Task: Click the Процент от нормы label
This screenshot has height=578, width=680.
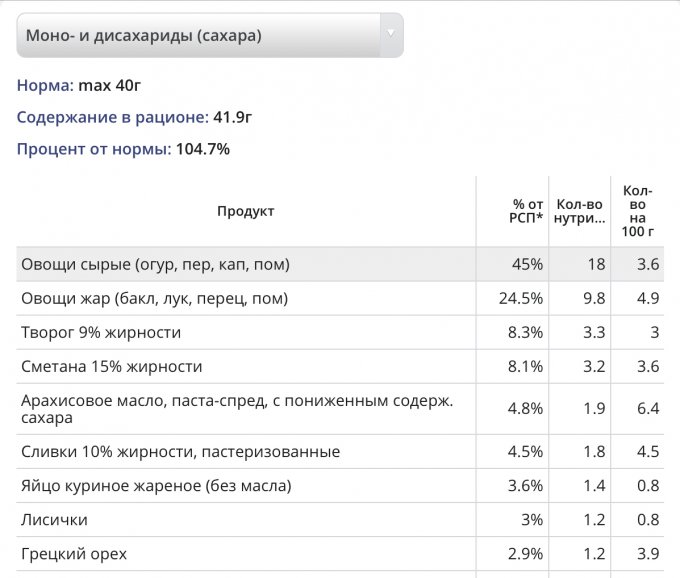Action: (94, 149)
